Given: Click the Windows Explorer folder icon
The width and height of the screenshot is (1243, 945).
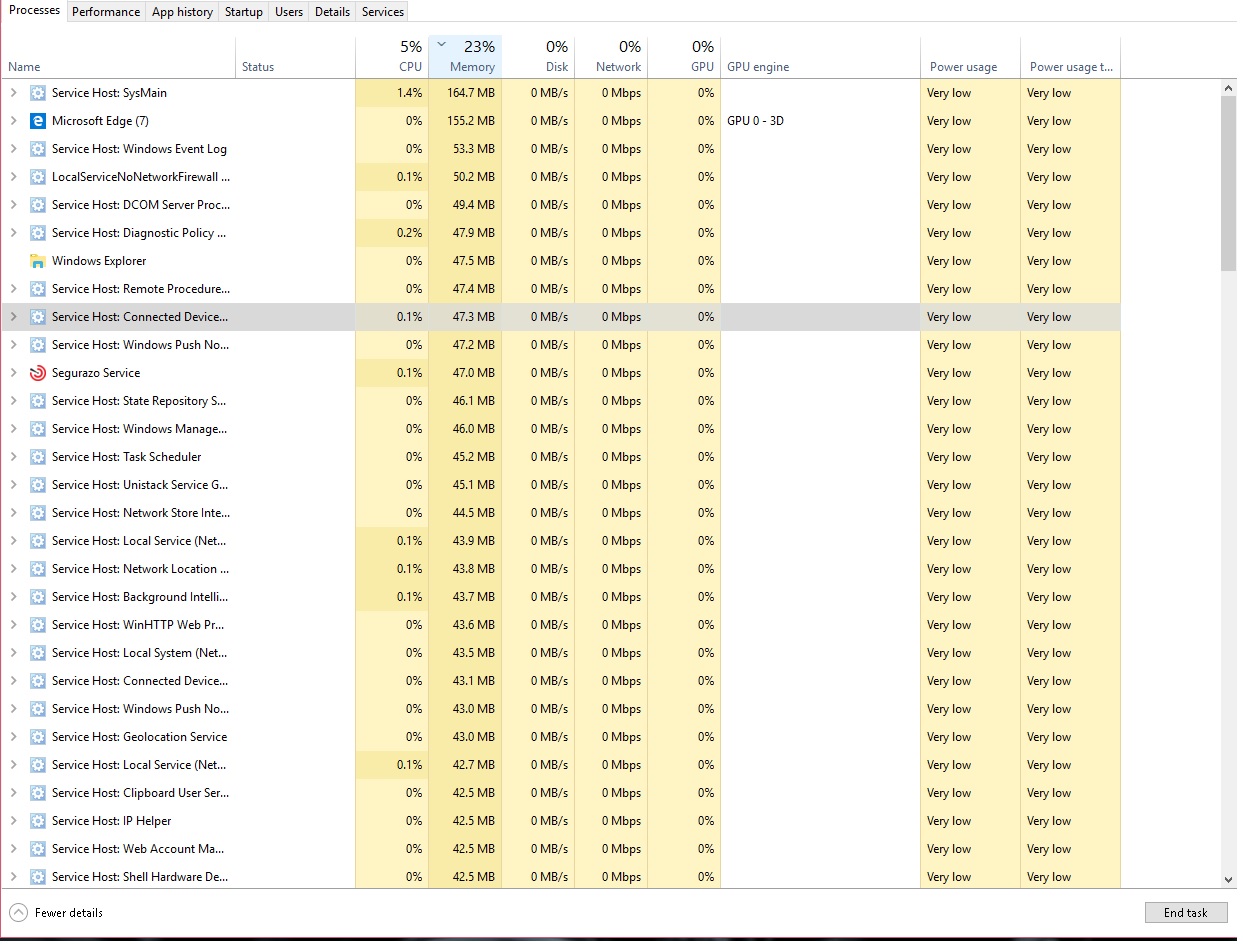Looking at the screenshot, I should pyautogui.click(x=37, y=261).
